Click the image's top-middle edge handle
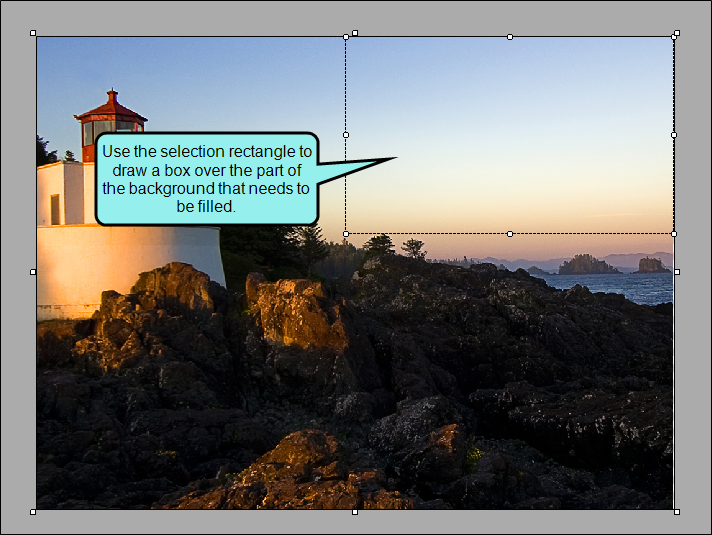Viewport: 712px width, 535px height. coord(355,33)
